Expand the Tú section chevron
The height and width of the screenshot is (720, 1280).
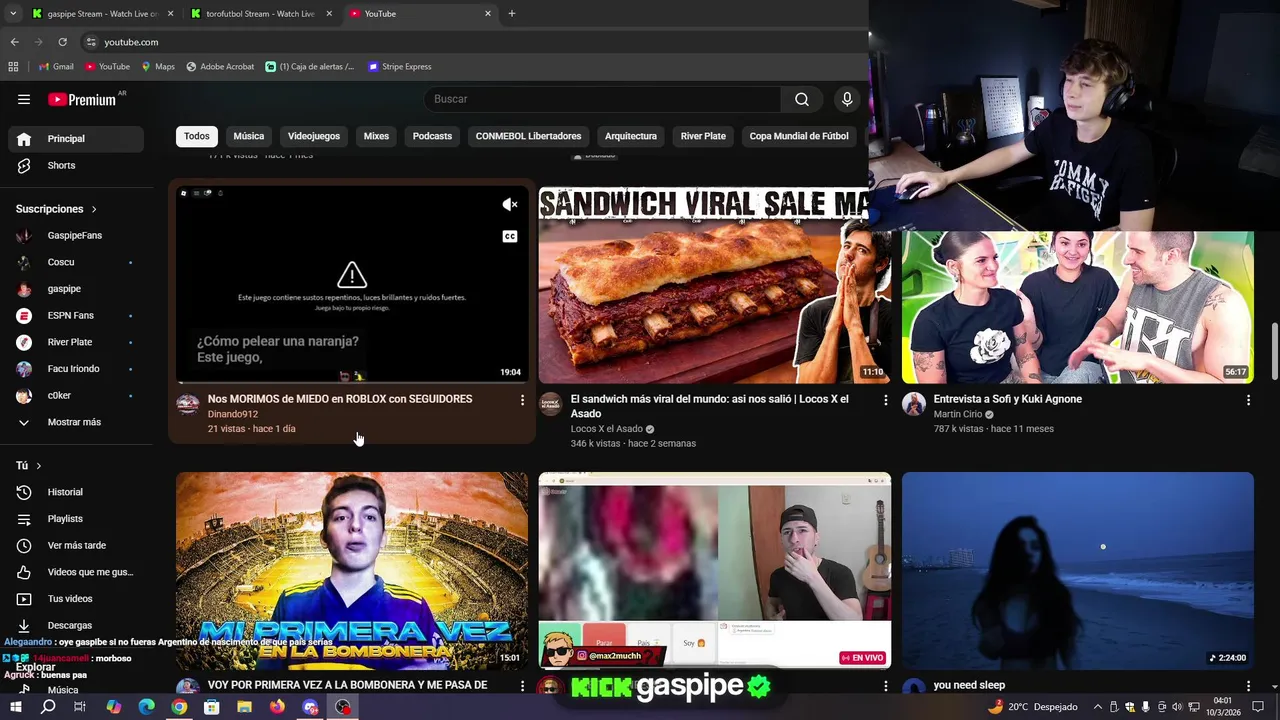[x=39, y=466]
